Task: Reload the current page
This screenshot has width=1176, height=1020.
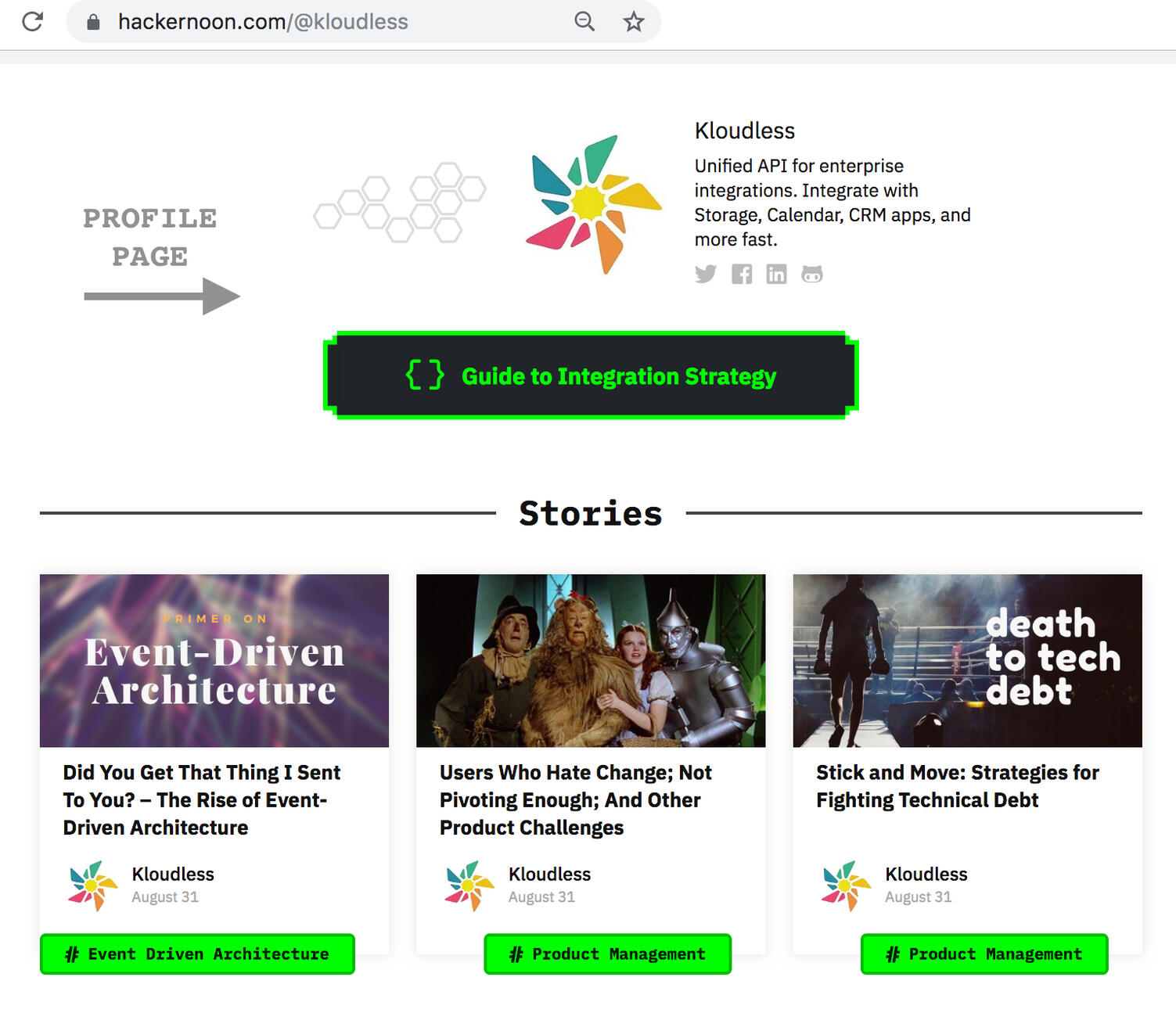Action: click(33, 22)
